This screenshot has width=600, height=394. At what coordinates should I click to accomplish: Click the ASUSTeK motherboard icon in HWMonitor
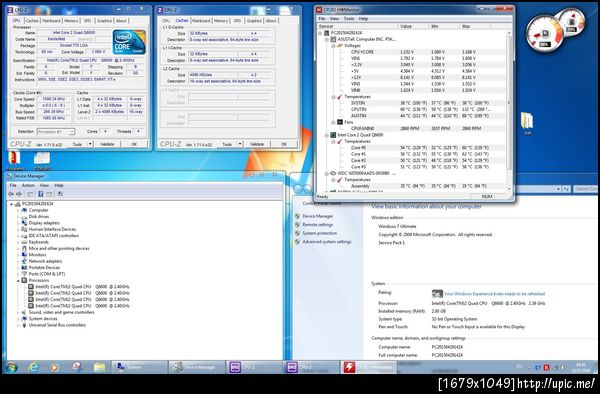[333, 39]
